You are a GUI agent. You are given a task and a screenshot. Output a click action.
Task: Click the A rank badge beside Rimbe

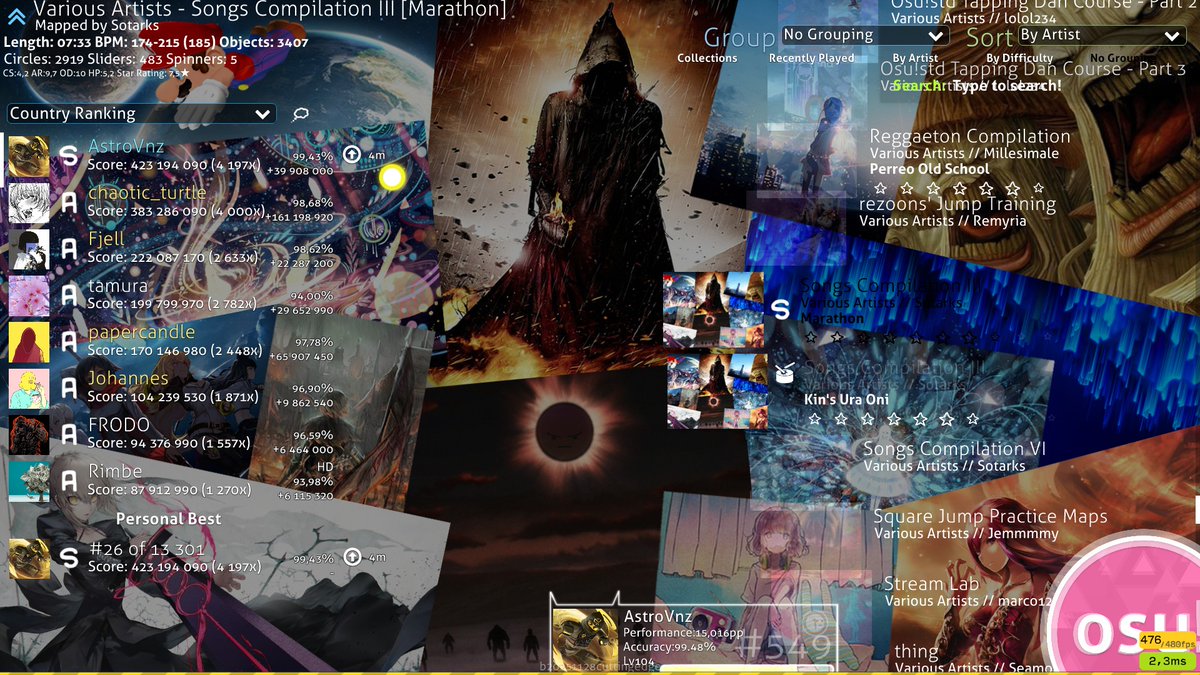click(x=68, y=481)
